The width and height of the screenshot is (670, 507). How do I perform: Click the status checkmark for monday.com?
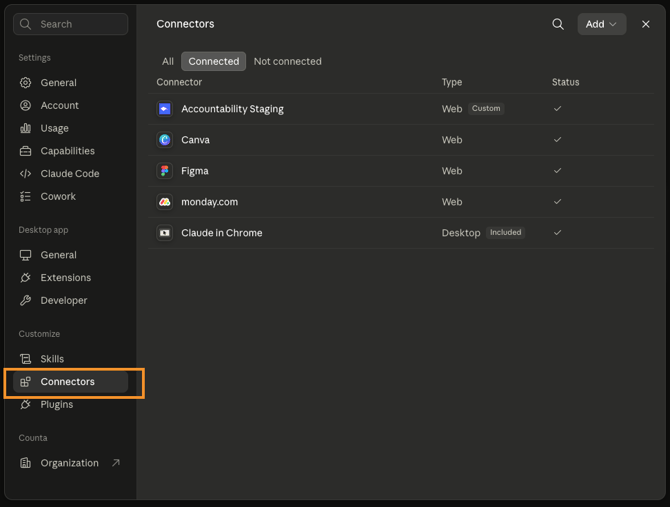pyautogui.click(x=557, y=202)
